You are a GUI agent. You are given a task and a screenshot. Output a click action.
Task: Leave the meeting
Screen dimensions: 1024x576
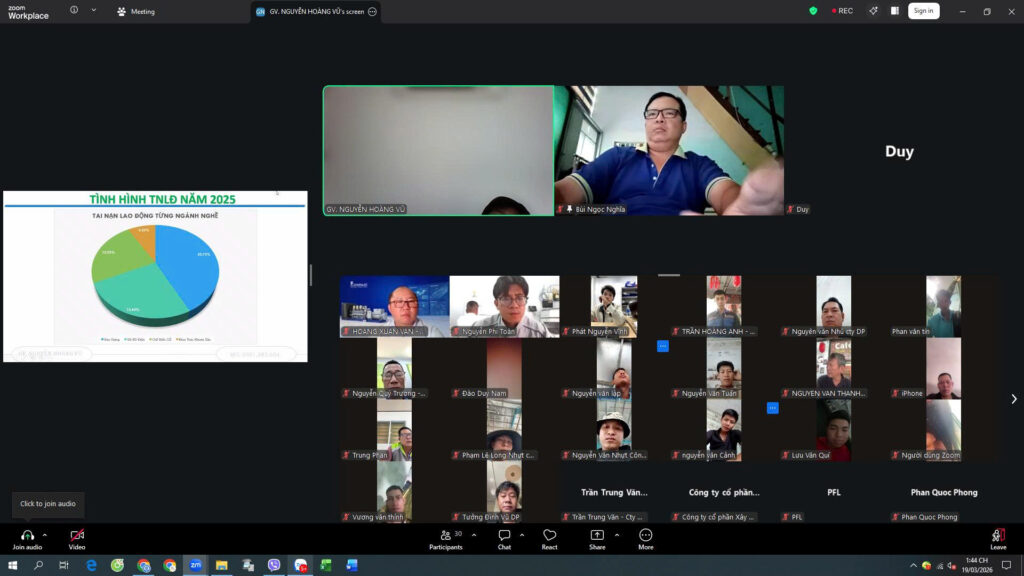click(x=998, y=537)
